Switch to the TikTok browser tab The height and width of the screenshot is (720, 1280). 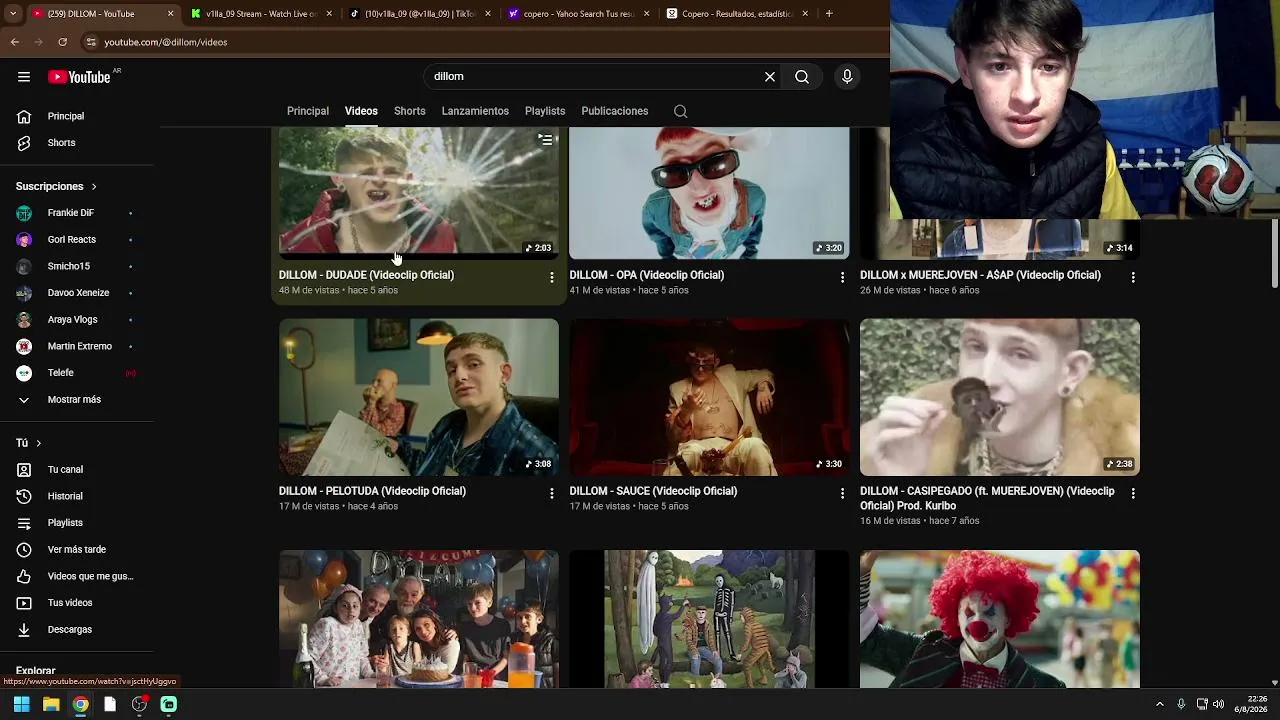pyautogui.click(x=417, y=14)
